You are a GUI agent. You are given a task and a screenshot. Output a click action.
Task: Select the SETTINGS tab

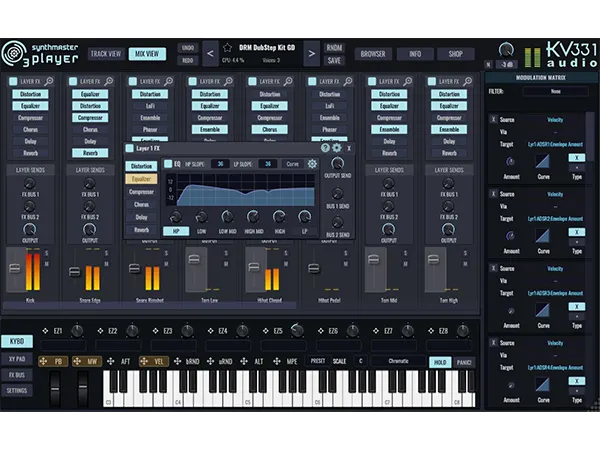17,391
